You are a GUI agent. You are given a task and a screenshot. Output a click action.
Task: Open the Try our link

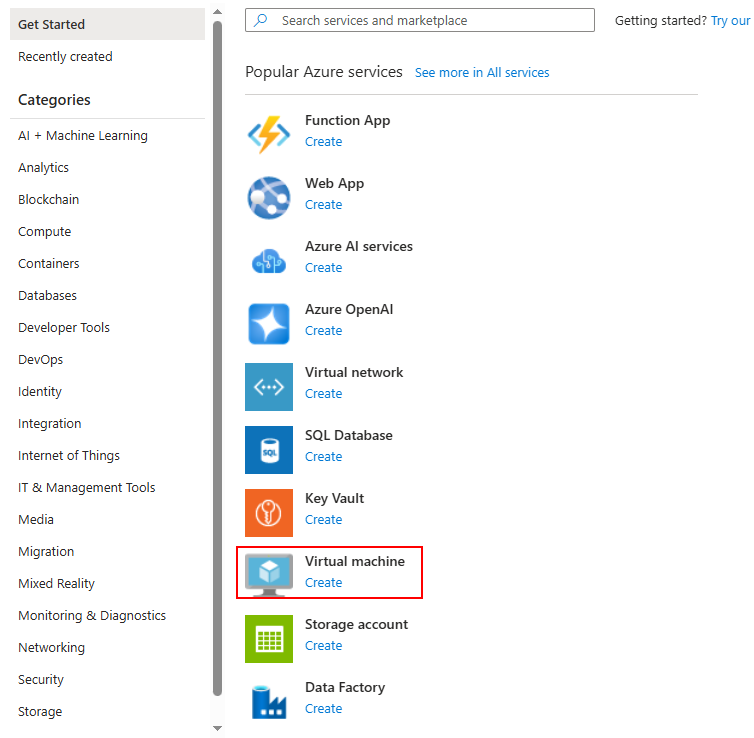click(730, 21)
